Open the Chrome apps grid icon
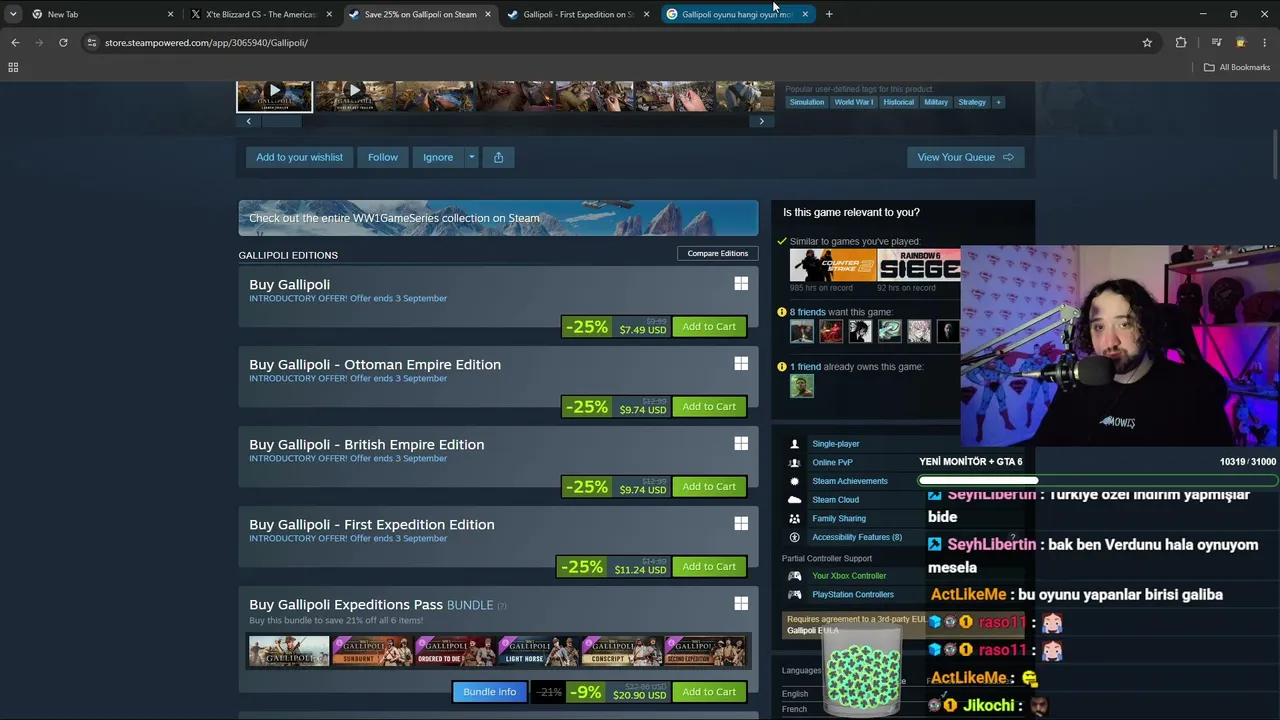 pos(13,67)
